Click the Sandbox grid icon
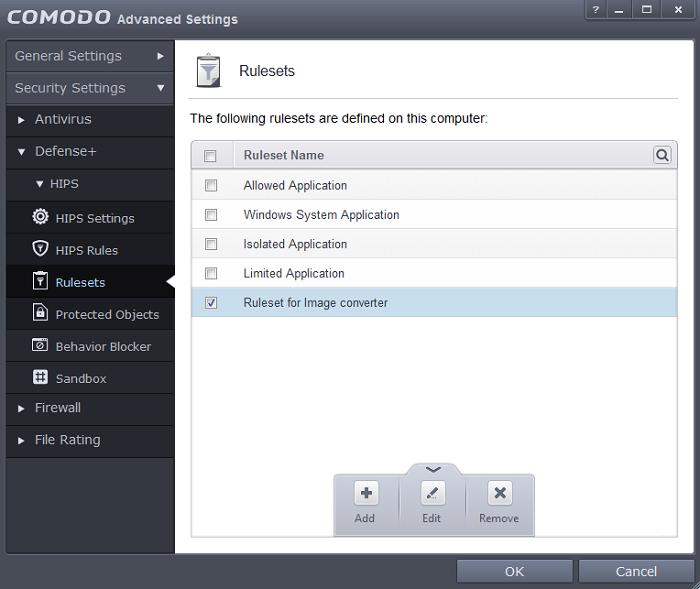700x589 pixels. [40, 377]
